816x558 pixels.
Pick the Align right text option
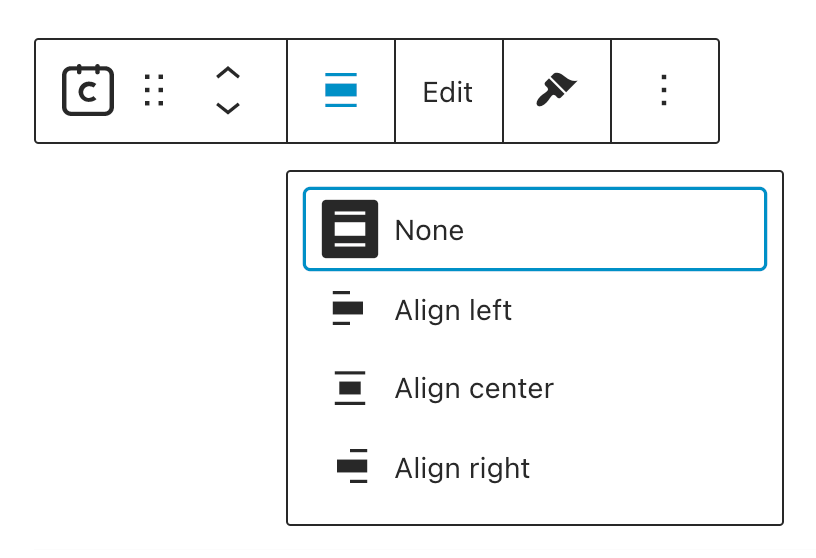[462, 468]
